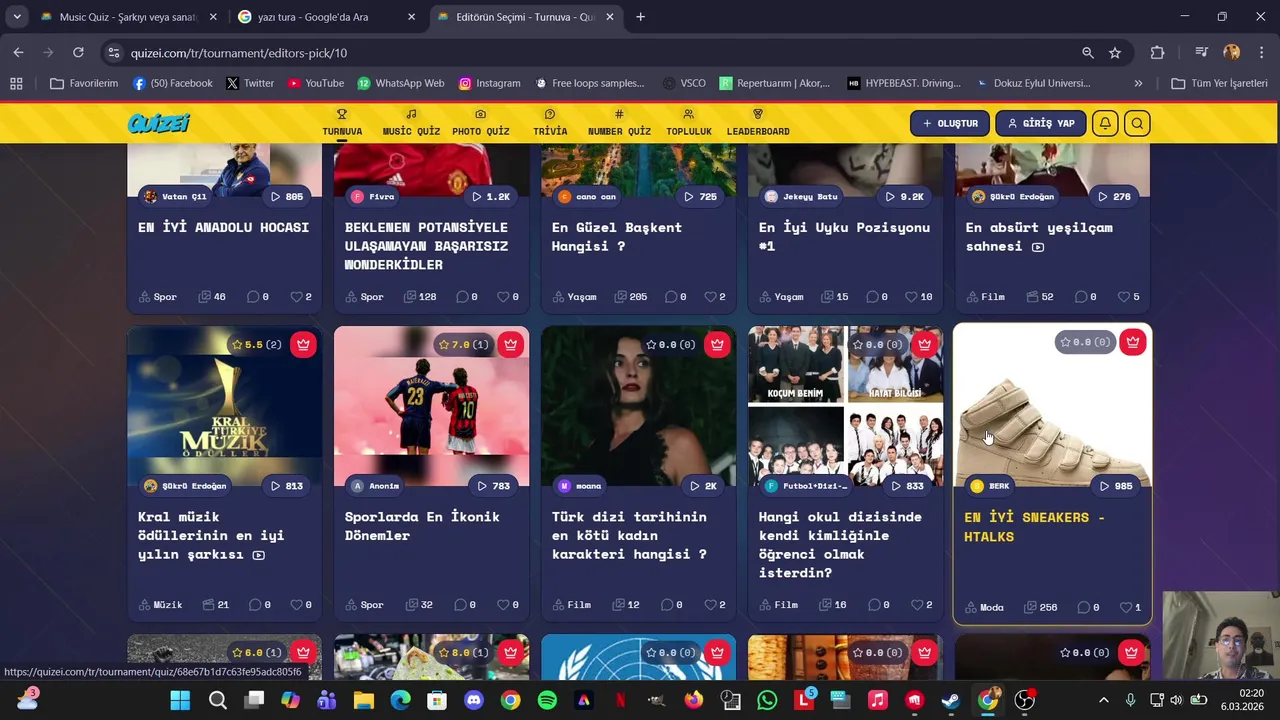
Task: Open the browser apps grid icon
Action: [16, 83]
